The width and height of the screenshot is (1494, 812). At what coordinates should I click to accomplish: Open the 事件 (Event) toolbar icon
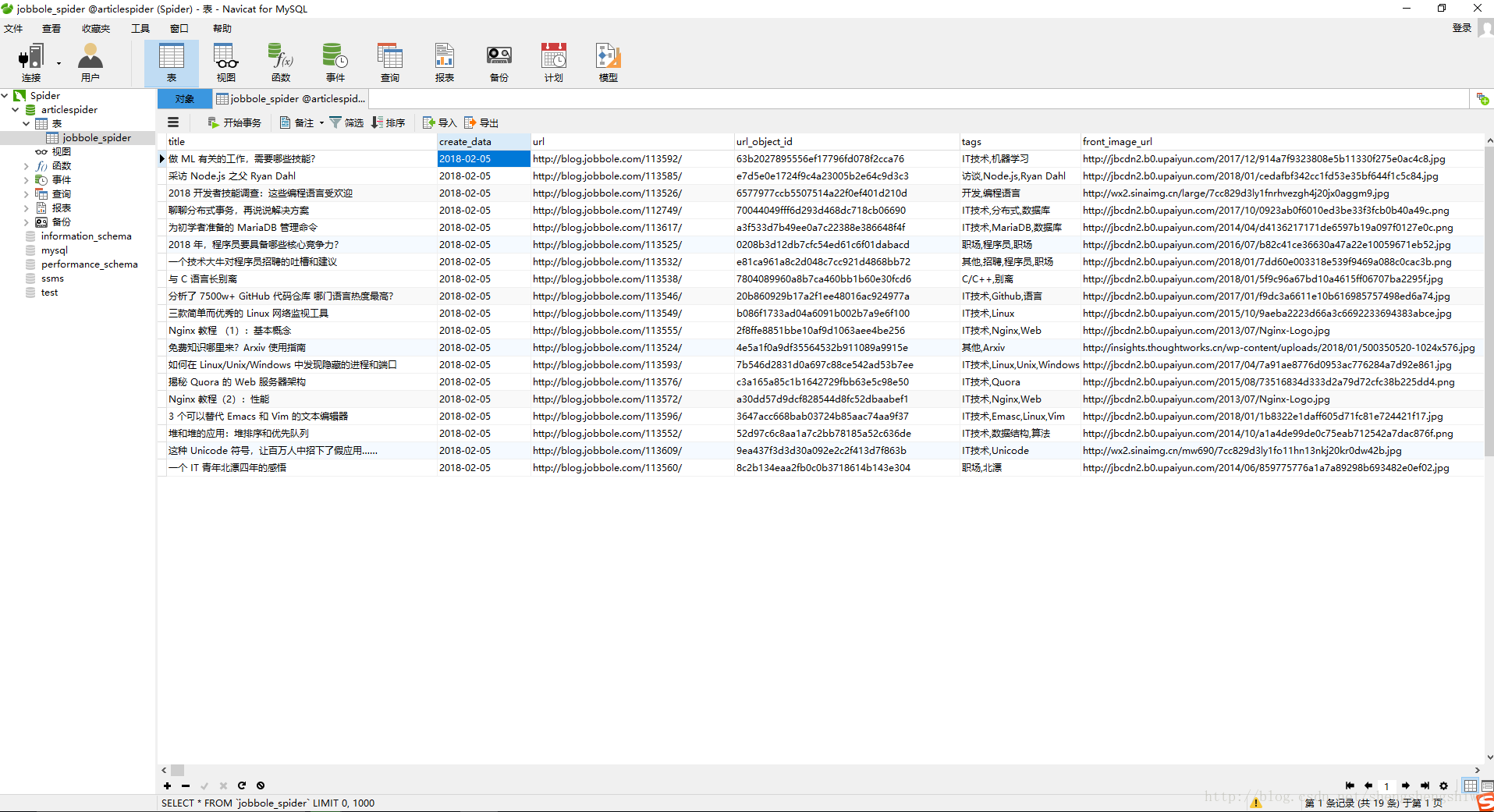[335, 63]
